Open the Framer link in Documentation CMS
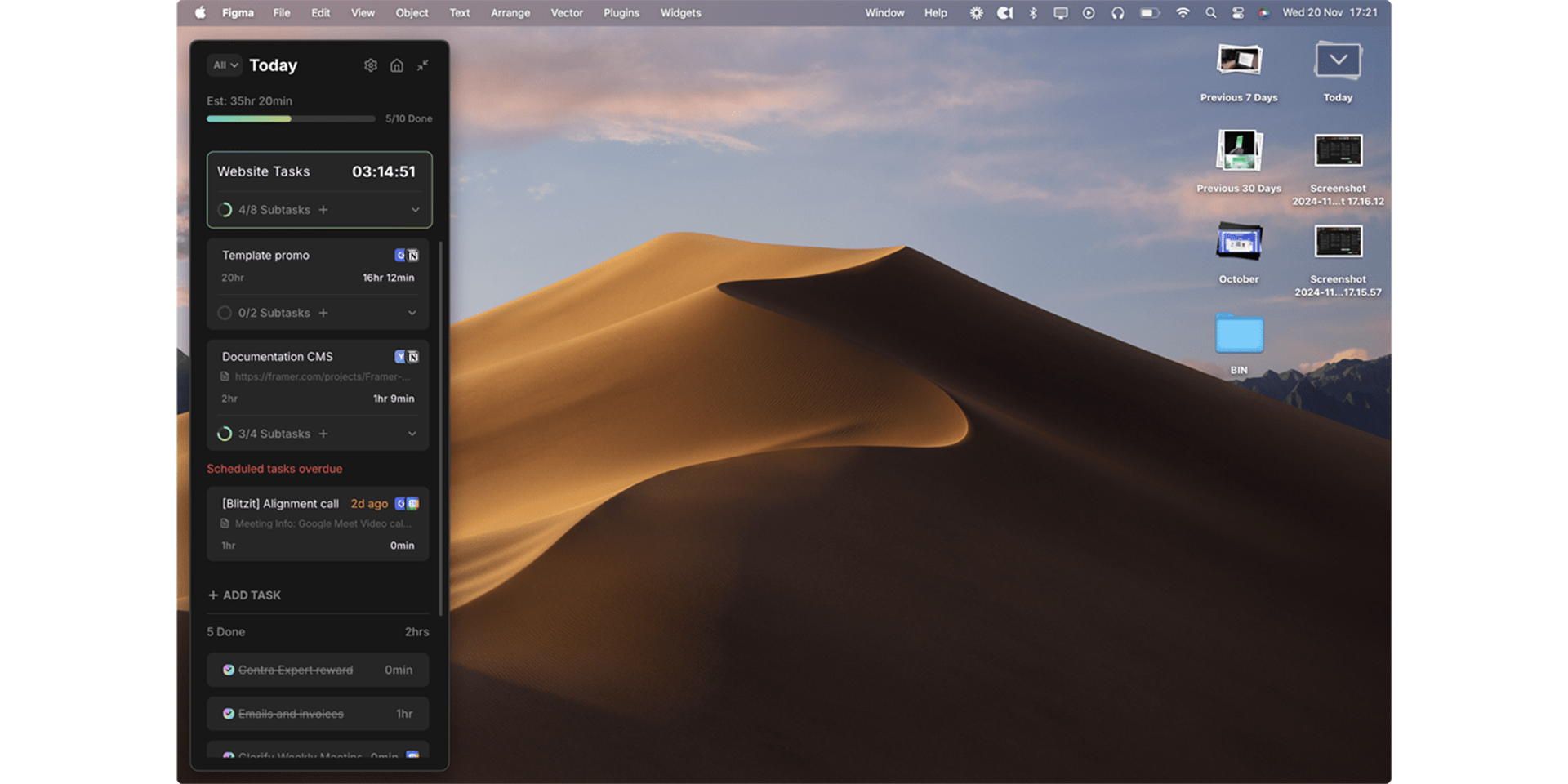This screenshot has width=1568, height=784. point(322,376)
